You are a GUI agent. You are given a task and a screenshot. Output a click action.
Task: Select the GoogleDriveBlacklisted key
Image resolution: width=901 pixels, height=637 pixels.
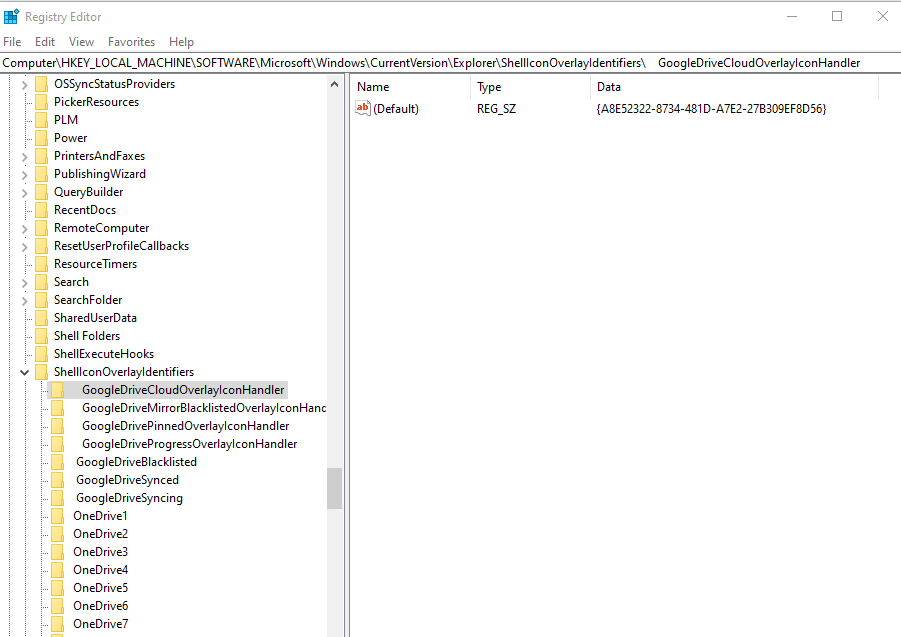tap(136, 462)
